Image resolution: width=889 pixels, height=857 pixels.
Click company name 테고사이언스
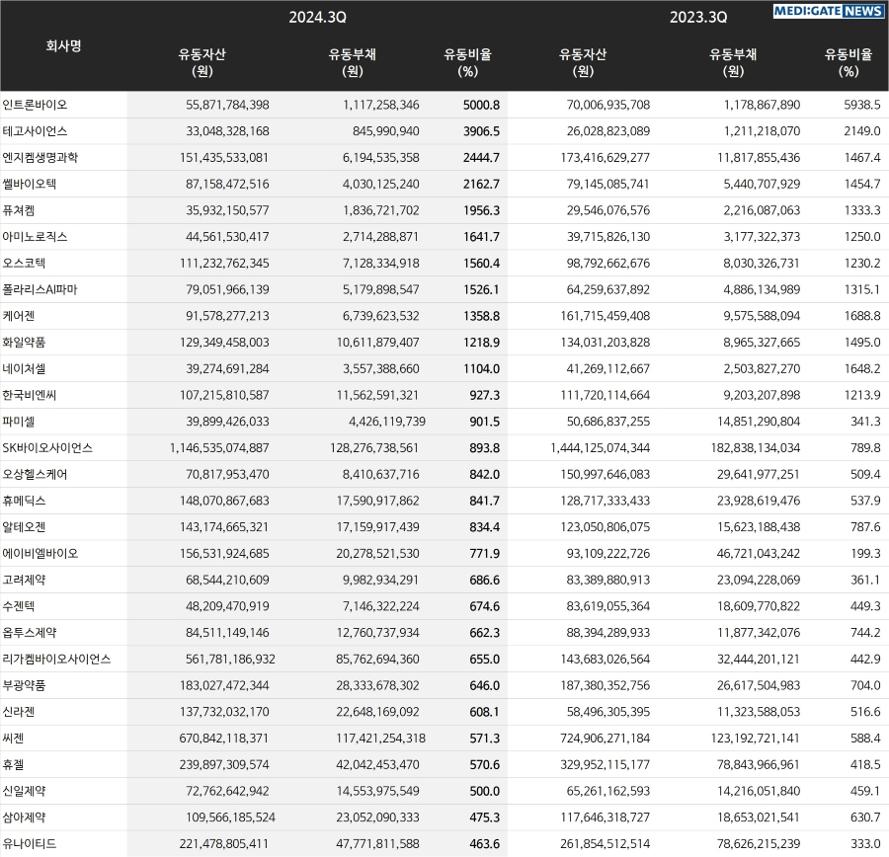pos(35,131)
